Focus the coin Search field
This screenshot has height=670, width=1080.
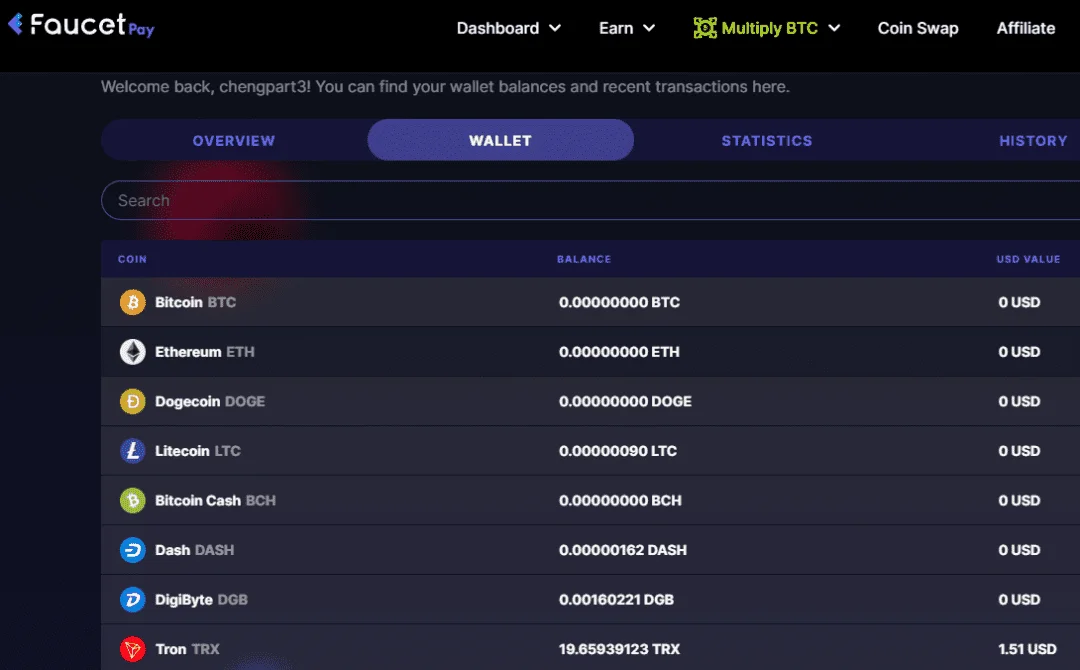click(x=590, y=200)
